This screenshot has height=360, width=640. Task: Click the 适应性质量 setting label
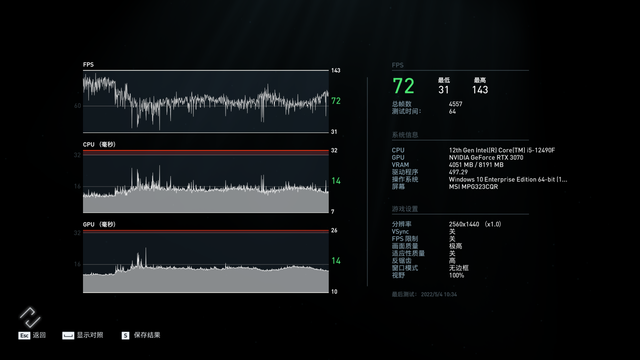point(408,253)
